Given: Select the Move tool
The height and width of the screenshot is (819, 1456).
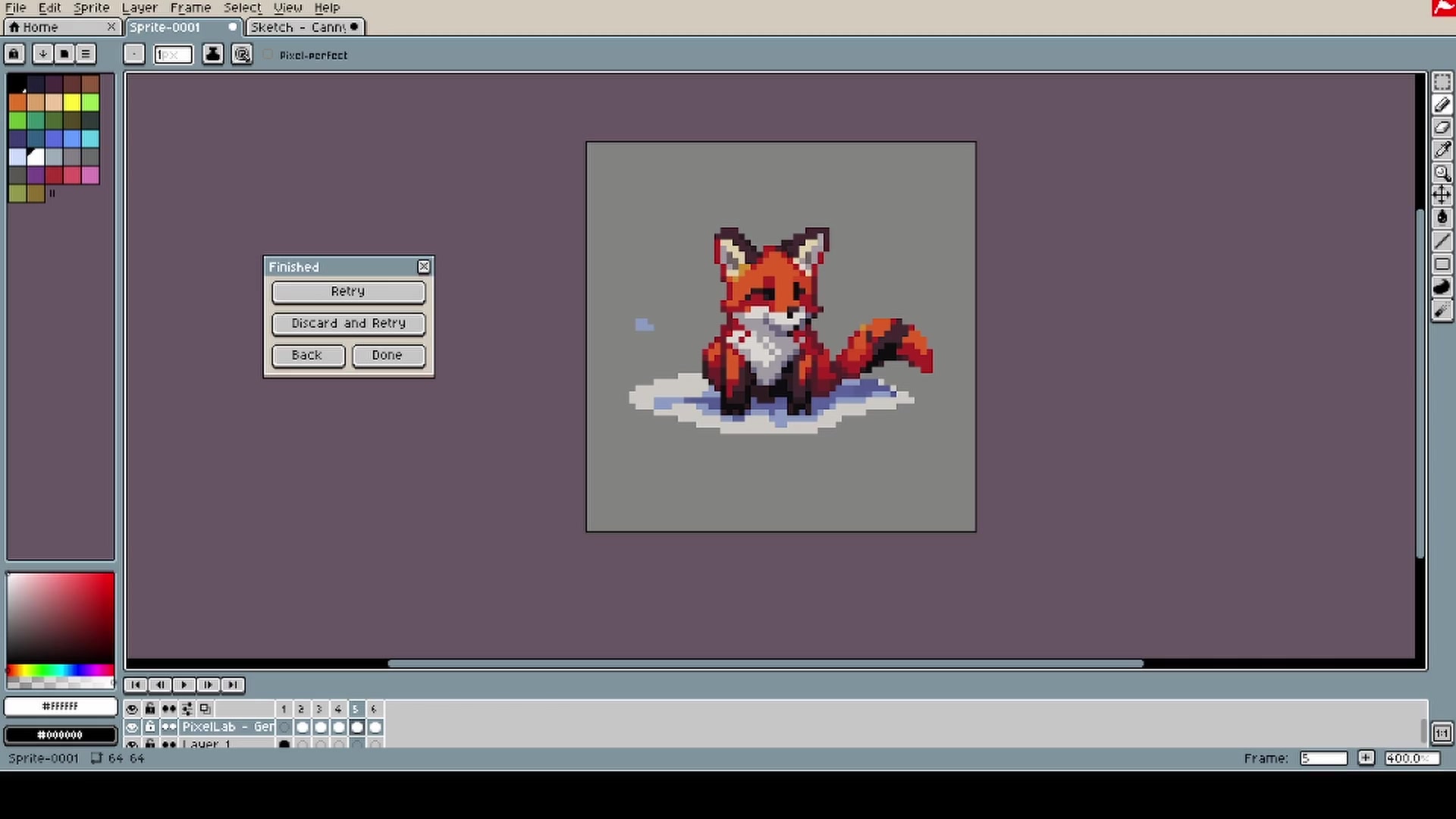Looking at the screenshot, I should (1442, 196).
